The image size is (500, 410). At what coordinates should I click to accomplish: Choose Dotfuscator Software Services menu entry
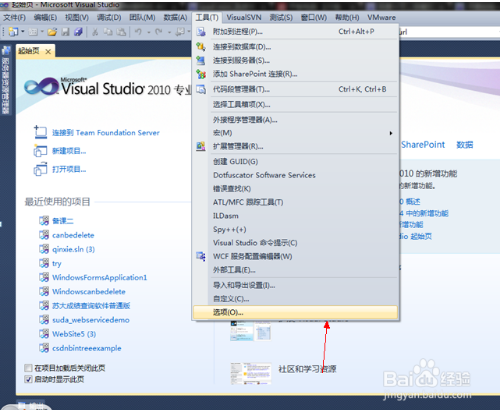point(295,175)
